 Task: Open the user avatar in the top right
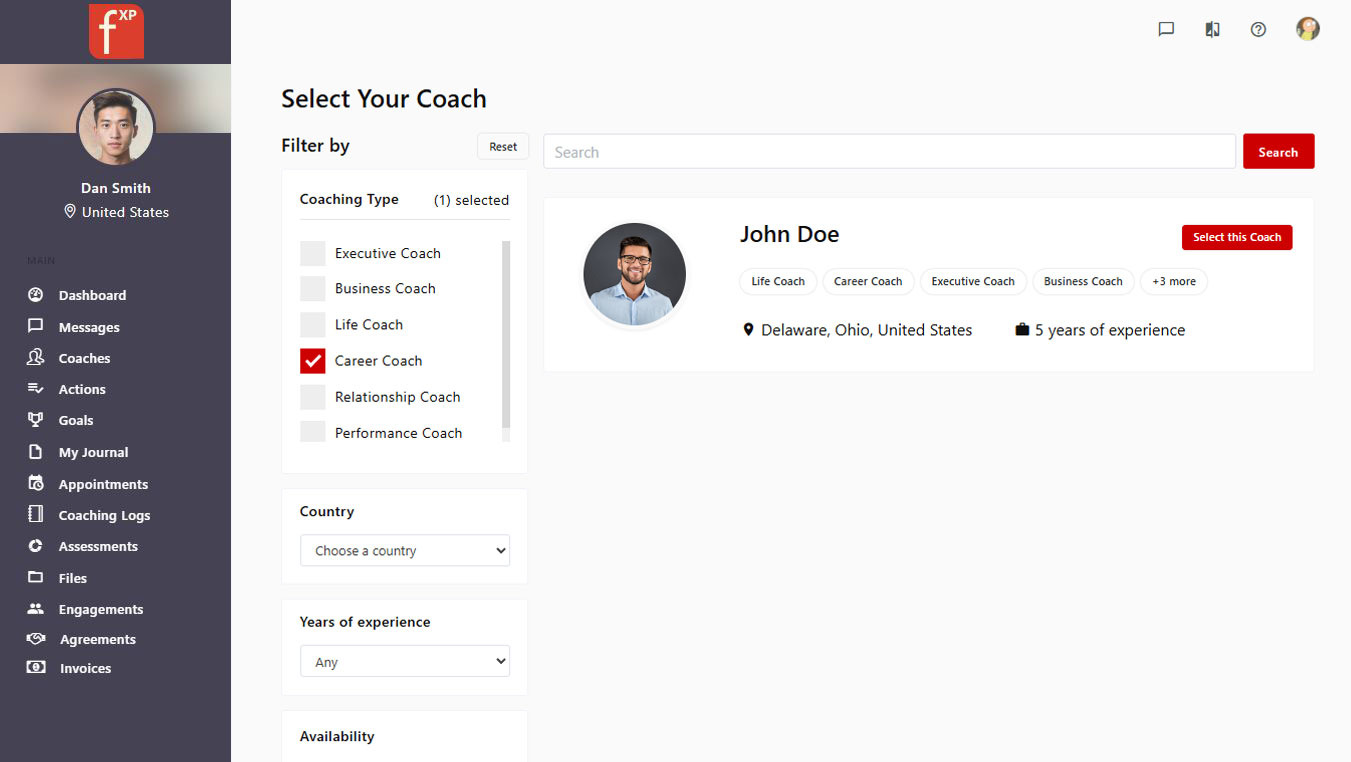pos(1307,29)
